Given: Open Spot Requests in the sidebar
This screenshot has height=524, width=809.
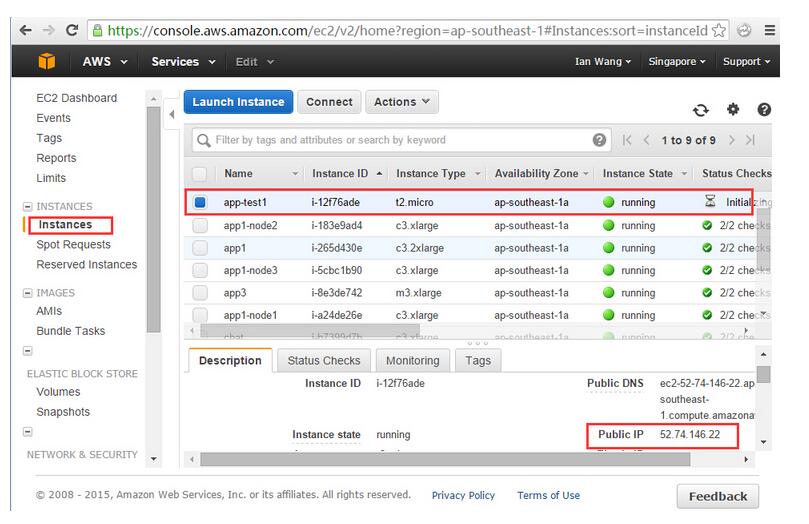Looking at the screenshot, I should tap(73, 244).
